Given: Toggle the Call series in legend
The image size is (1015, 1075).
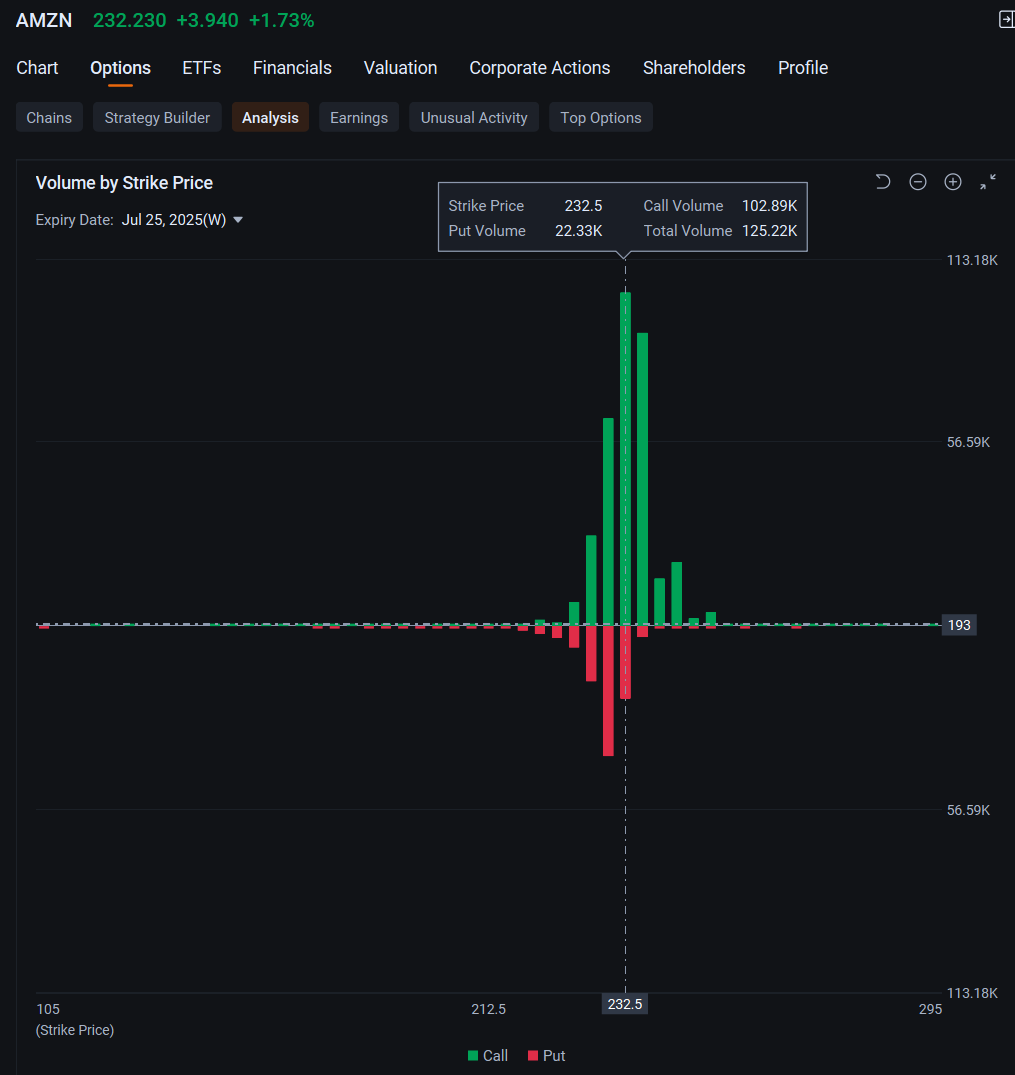Looking at the screenshot, I should [488, 1056].
